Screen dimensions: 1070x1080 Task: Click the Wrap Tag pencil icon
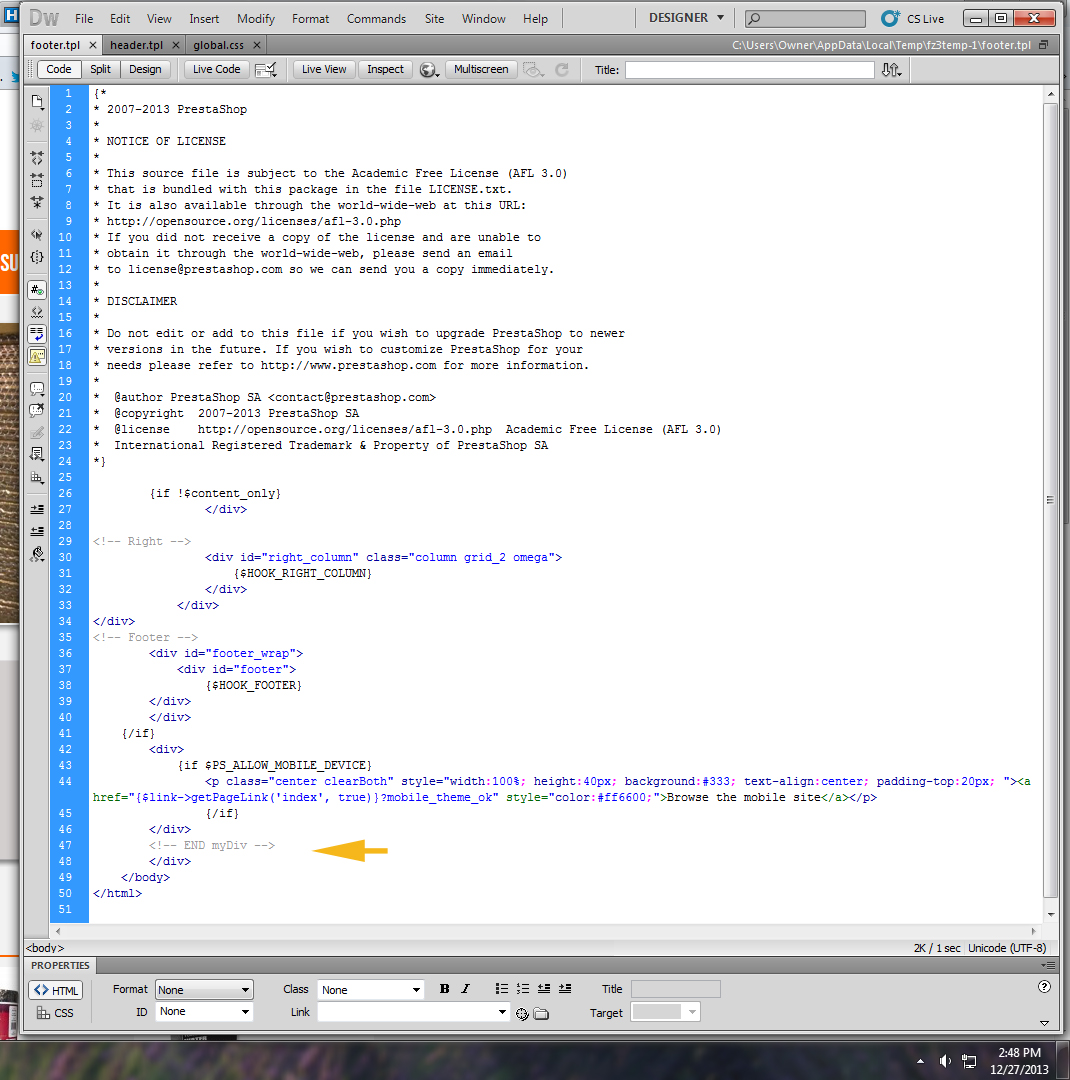point(37,433)
